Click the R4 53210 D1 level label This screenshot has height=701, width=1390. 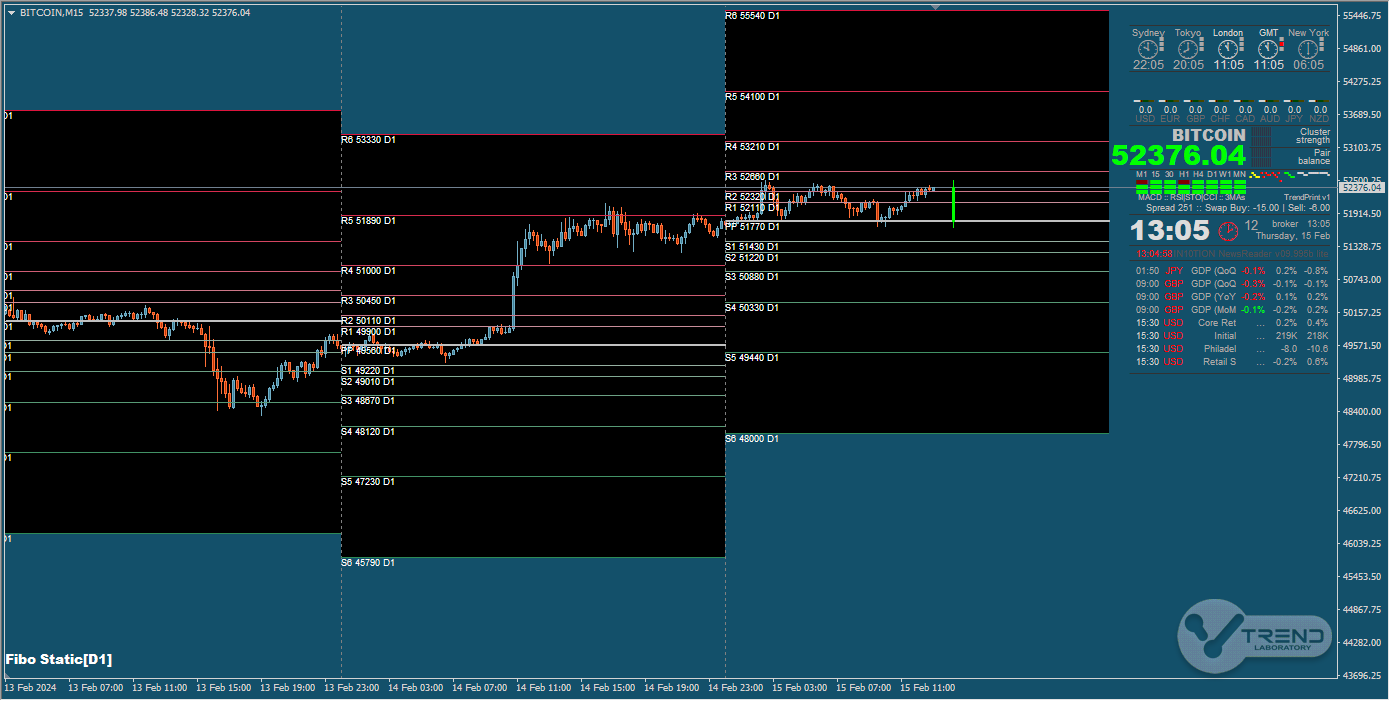(x=753, y=147)
